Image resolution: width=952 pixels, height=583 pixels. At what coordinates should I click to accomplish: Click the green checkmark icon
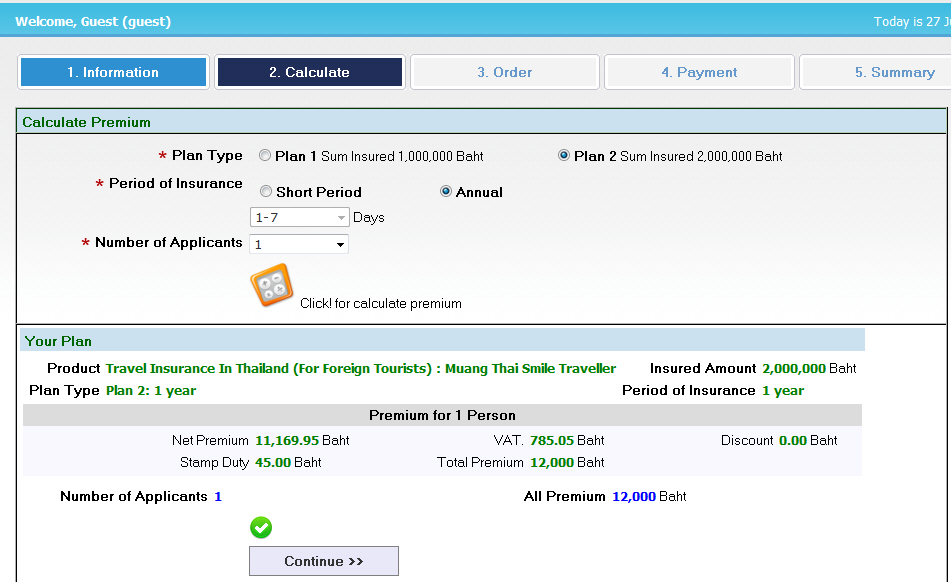click(261, 528)
